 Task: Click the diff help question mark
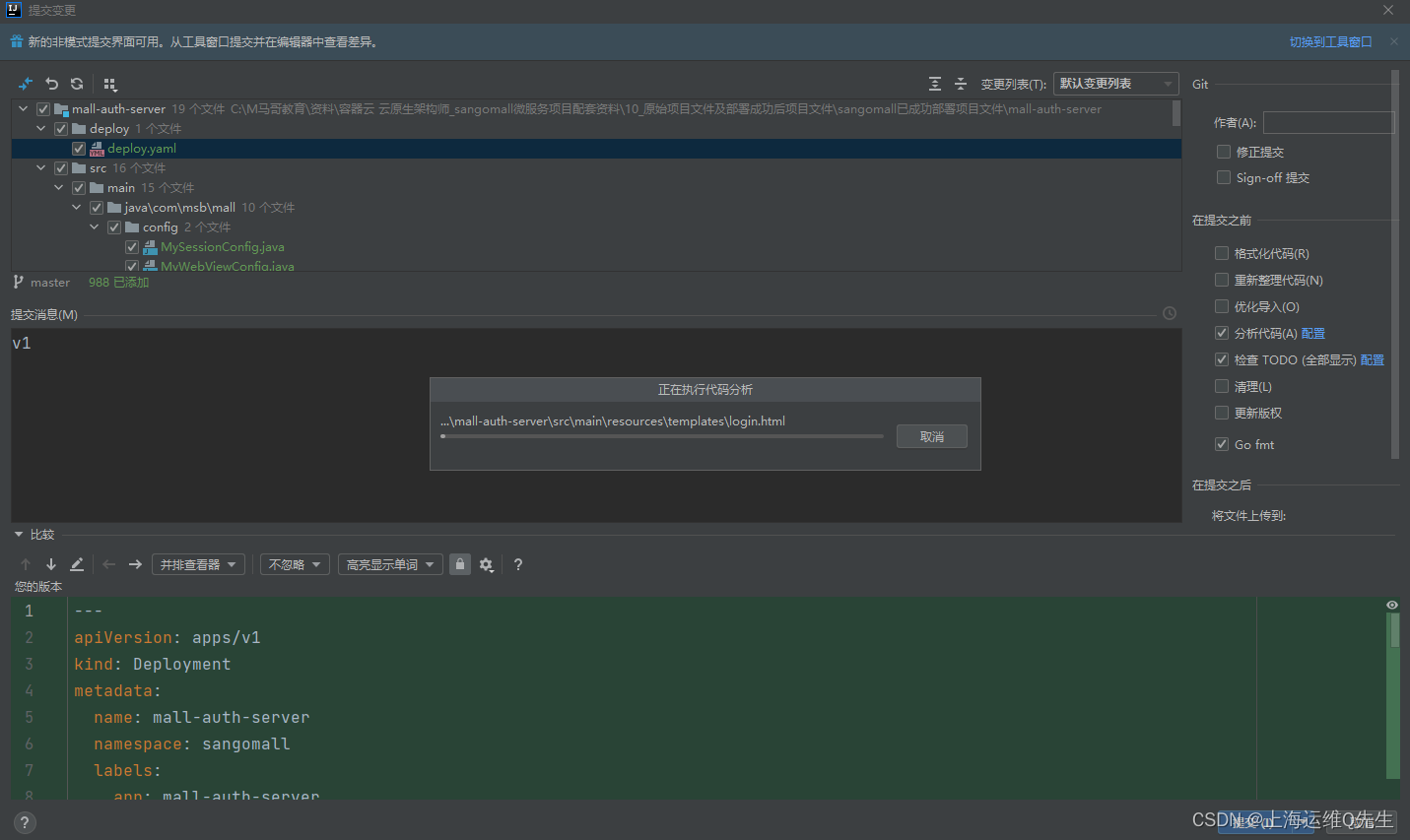[518, 564]
